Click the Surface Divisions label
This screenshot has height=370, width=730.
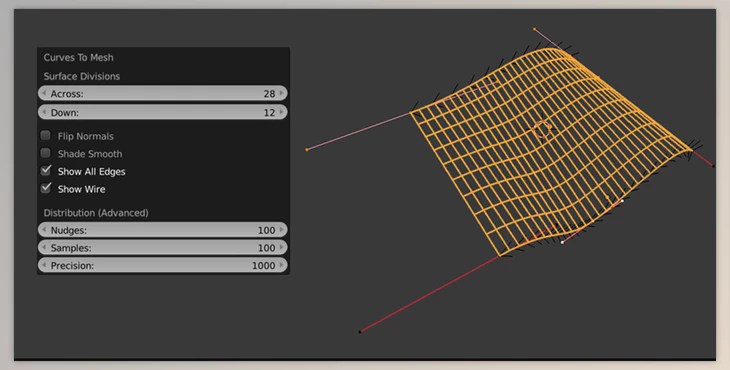[81, 76]
